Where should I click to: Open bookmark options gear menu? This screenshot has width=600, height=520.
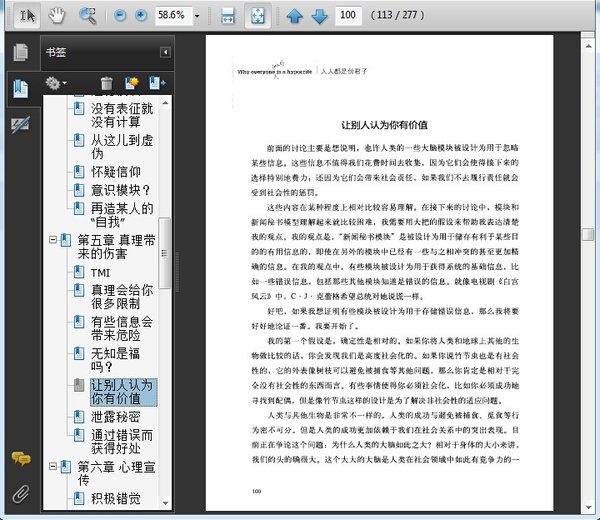tap(56, 83)
